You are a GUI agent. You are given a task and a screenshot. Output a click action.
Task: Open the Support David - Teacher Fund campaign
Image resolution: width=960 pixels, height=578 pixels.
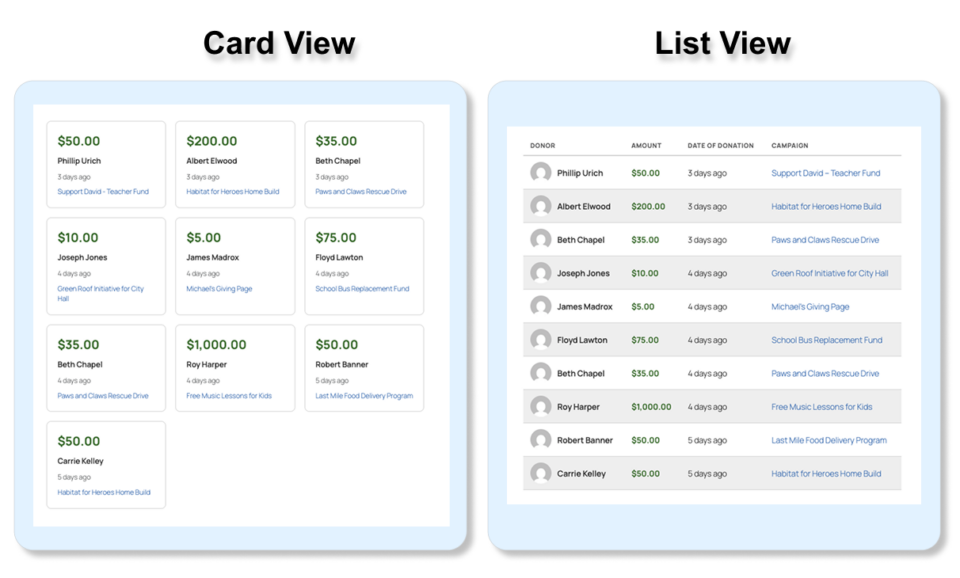click(826, 172)
